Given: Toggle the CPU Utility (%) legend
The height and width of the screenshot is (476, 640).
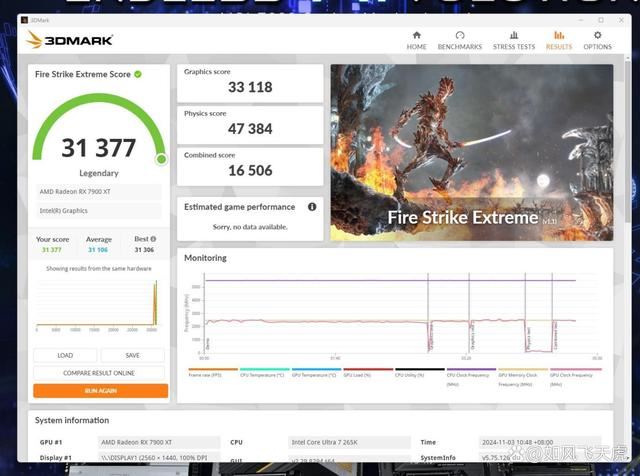Looking at the screenshot, I should click(x=420, y=372).
